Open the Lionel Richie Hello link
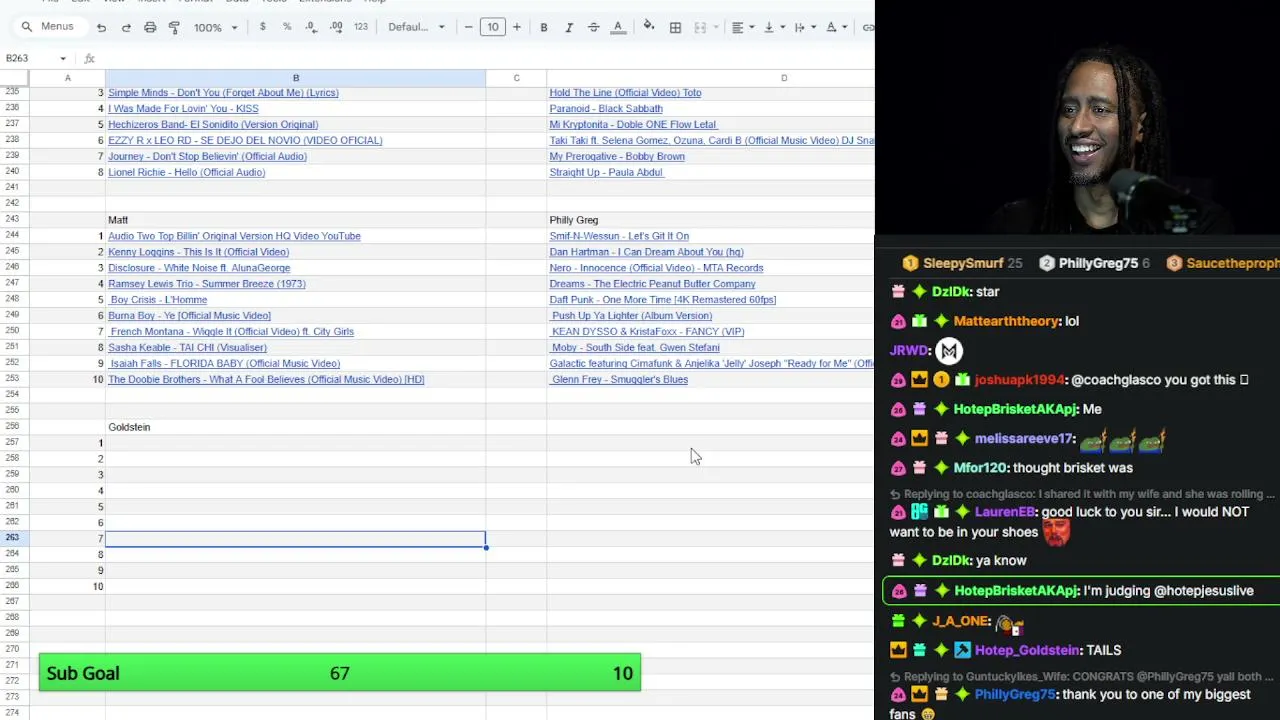The image size is (1280, 720). click(x=186, y=172)
